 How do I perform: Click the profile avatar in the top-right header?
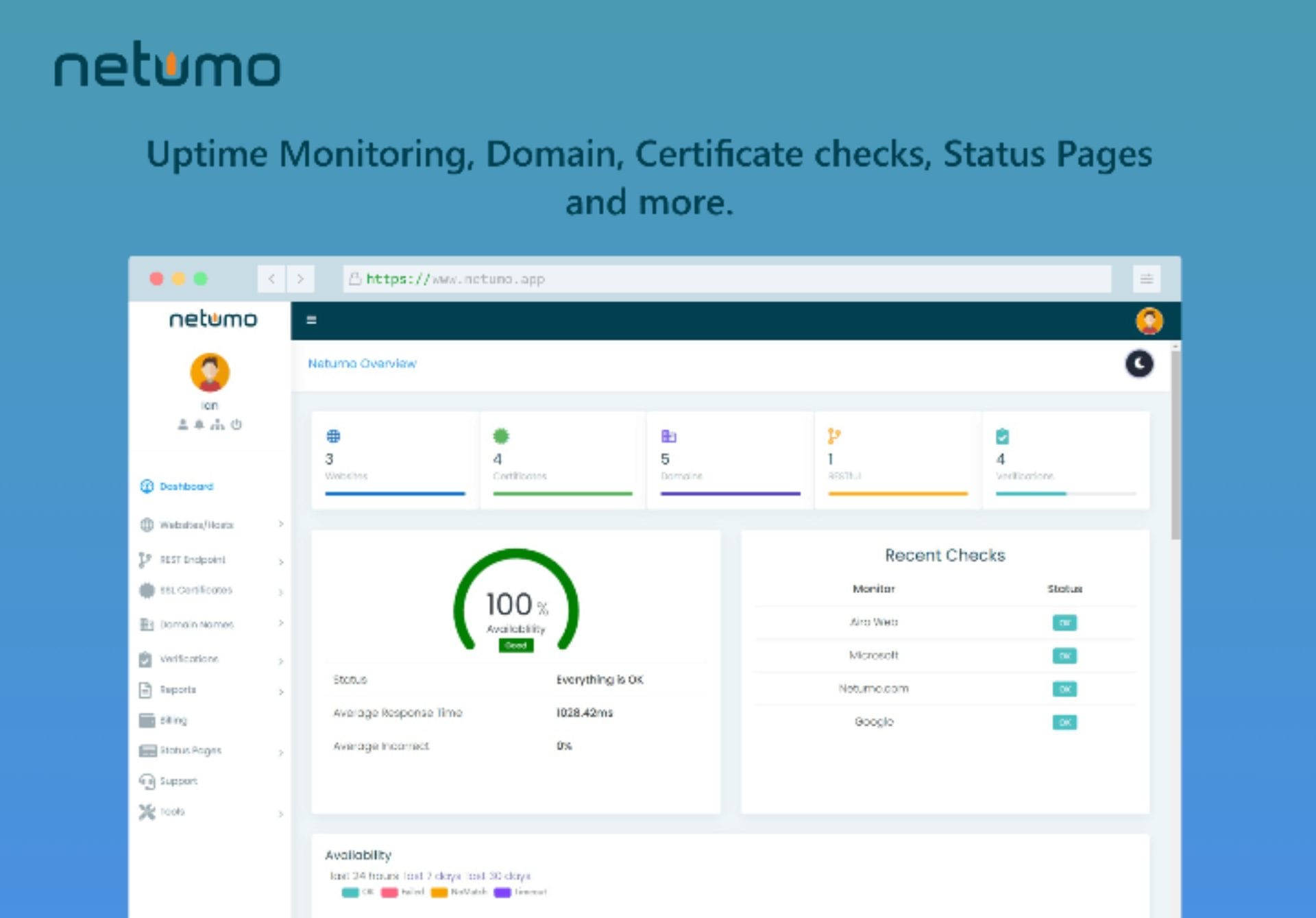click(1149, 321)
